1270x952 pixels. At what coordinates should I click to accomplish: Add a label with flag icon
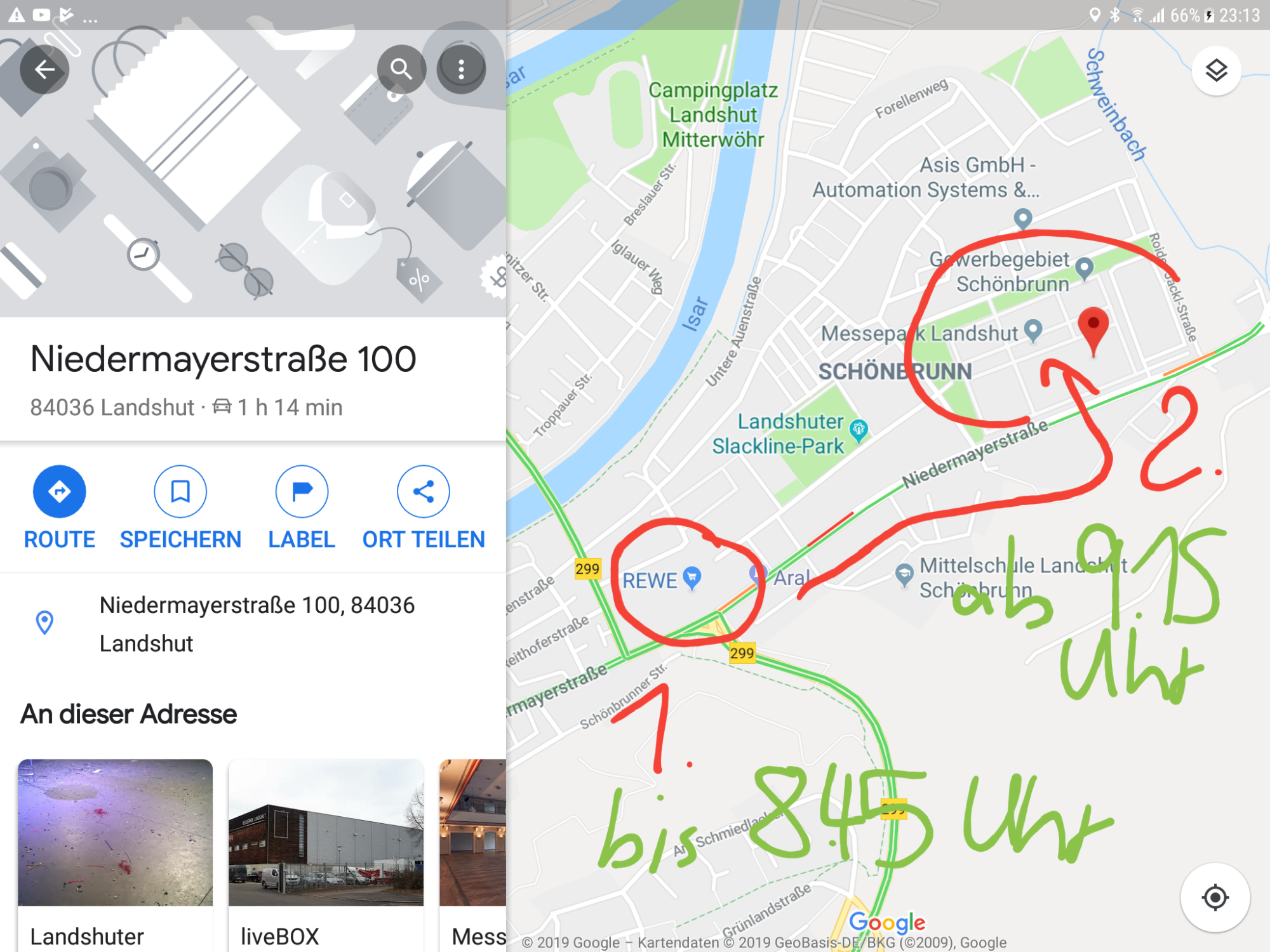(x=302, y=491)
